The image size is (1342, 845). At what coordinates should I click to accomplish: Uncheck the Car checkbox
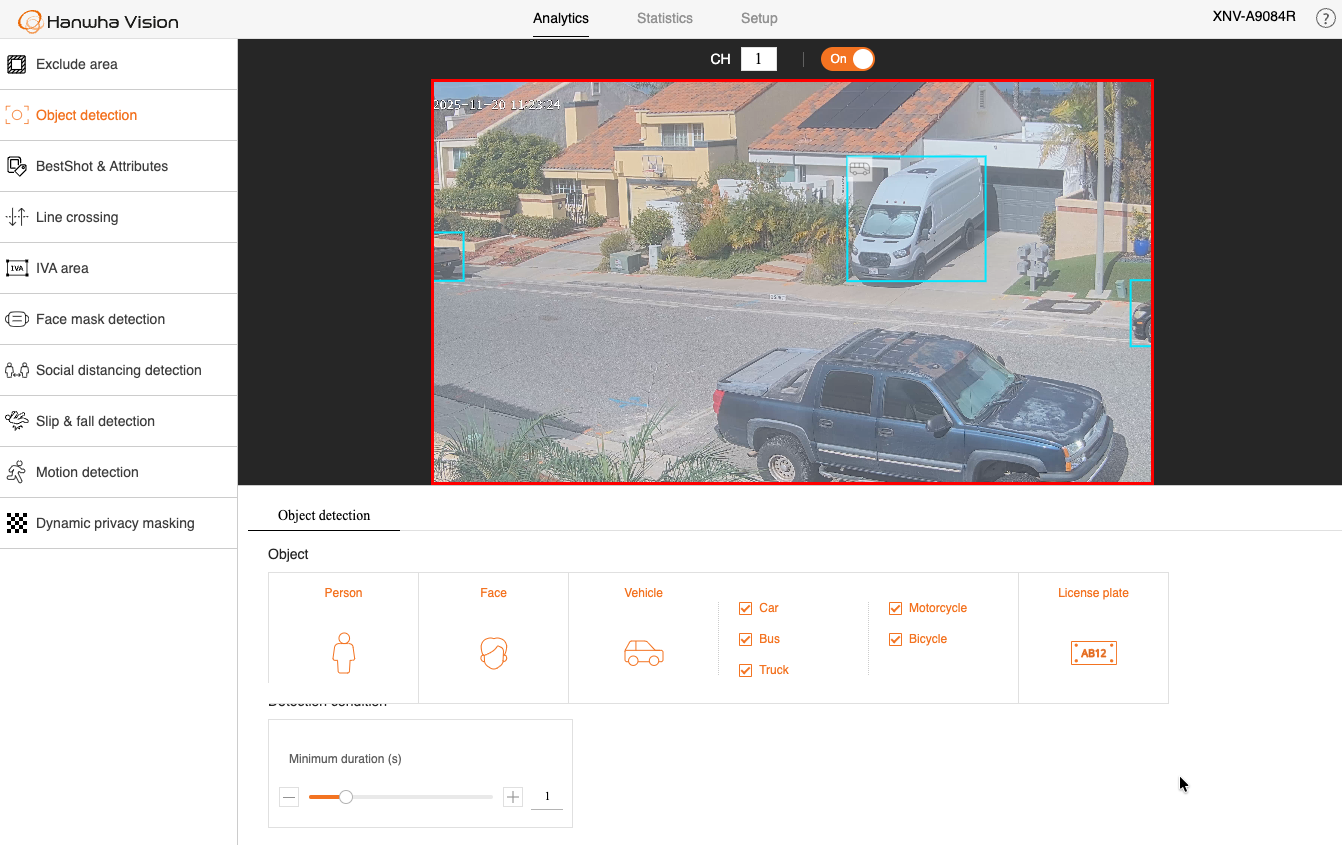coord(745,608)
